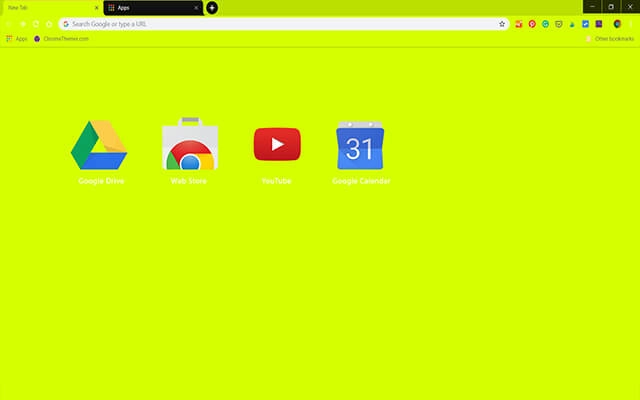Image resolution: width=640 pixels, height=400 pixels.
Task: Reload the page
Action: pyautogui.click(x=36, y=24)
